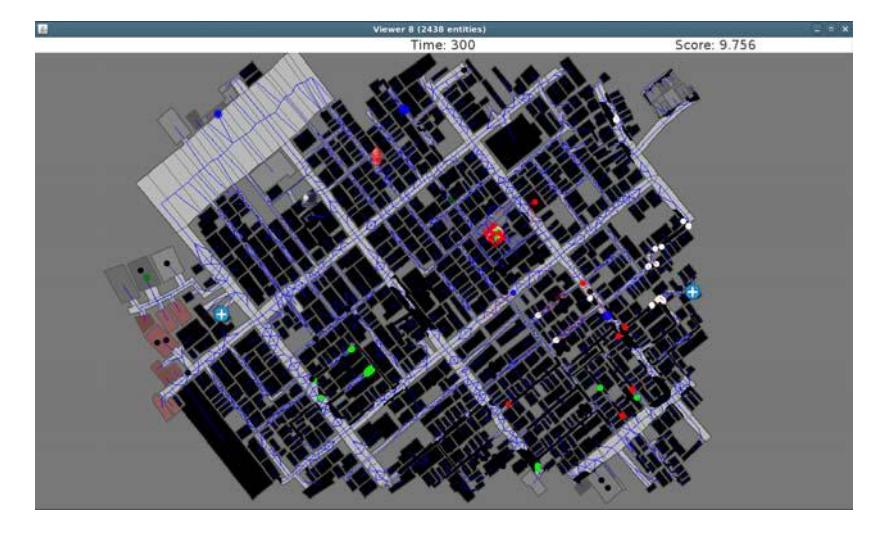The image size is (889, 533).
Task: Select the green agent at the map's bottom edge
Action: click(538, 468)
